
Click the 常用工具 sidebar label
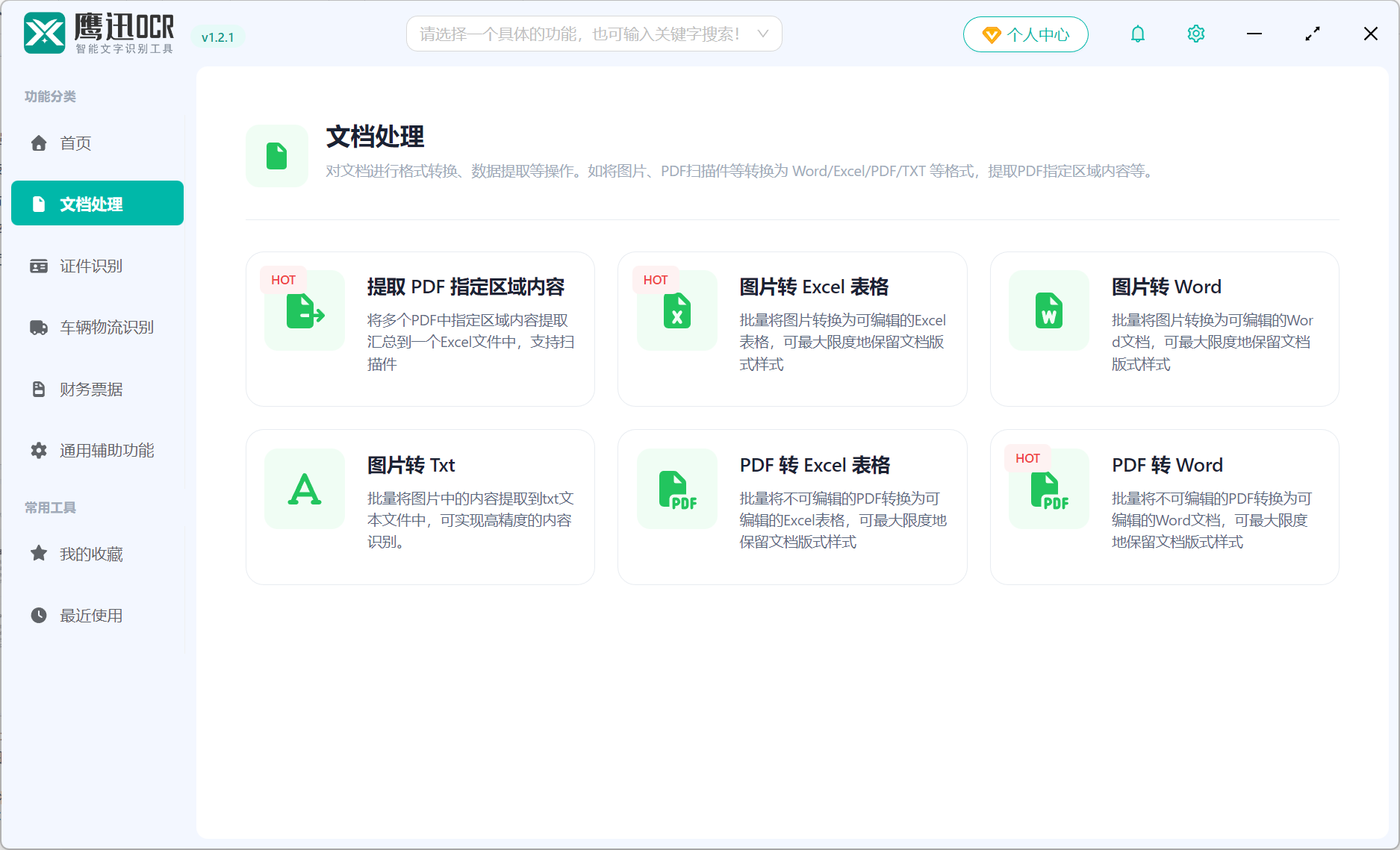pyautogui.click(x=50, y=507)
